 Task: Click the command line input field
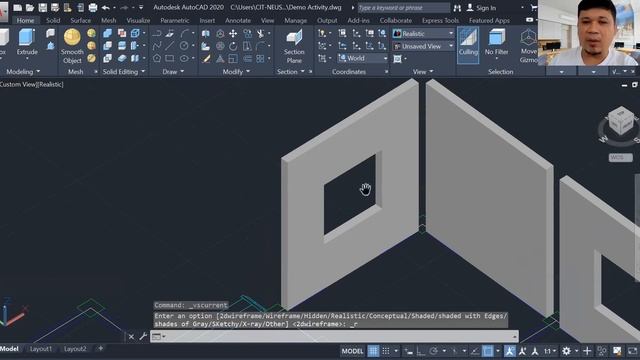(x=335, y=336)
